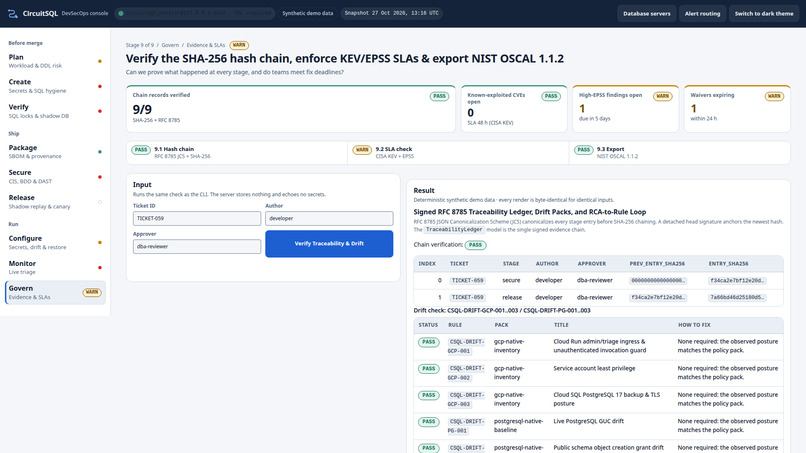This screenshot has width=806, height=453.
Task: Click rule code CSQL-DRIFT-GCP-001
Action: tap(466, 347)
